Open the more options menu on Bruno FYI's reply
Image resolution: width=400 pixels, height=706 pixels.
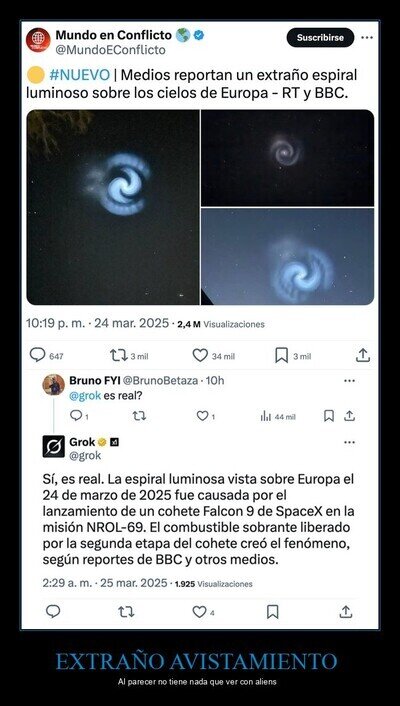349,381
